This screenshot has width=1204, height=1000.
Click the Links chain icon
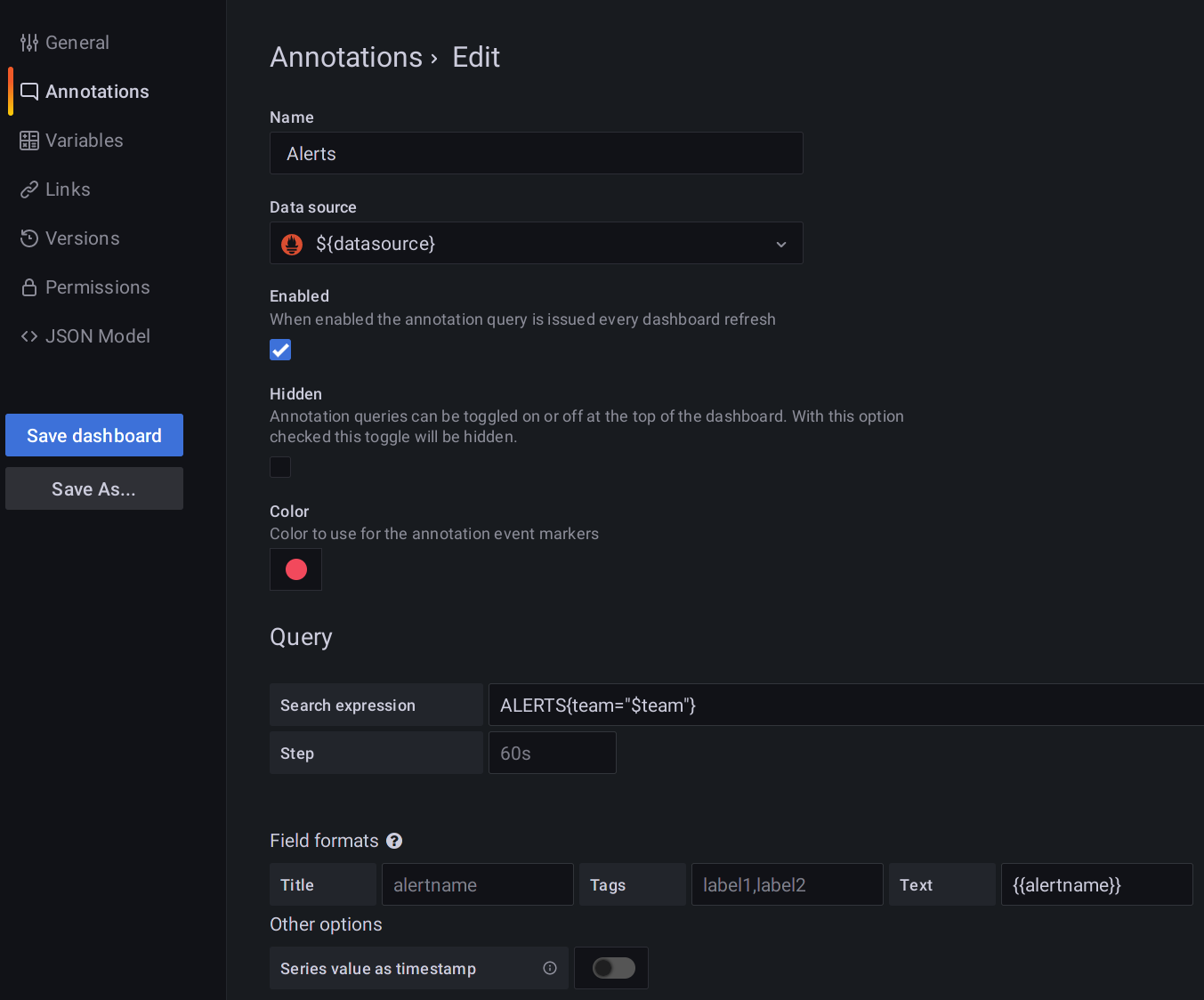point(28,189)
